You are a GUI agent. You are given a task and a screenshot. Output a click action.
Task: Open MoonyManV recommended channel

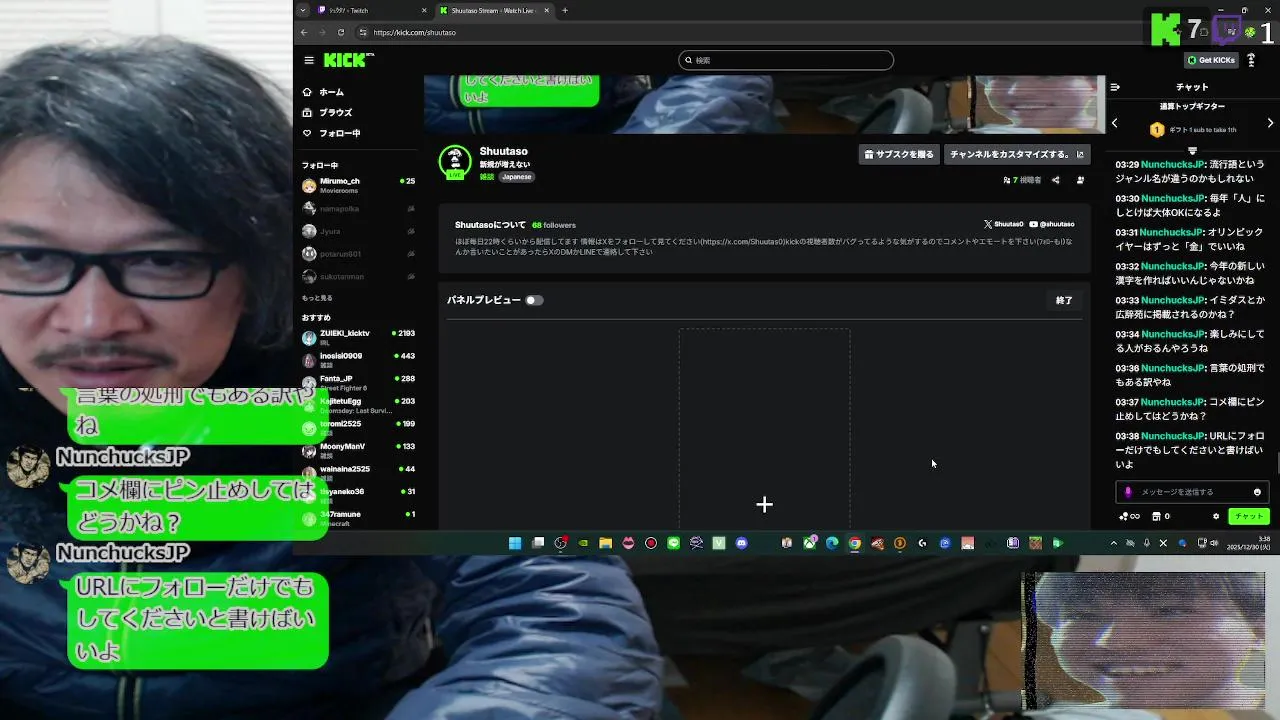(x=359, y=450)
